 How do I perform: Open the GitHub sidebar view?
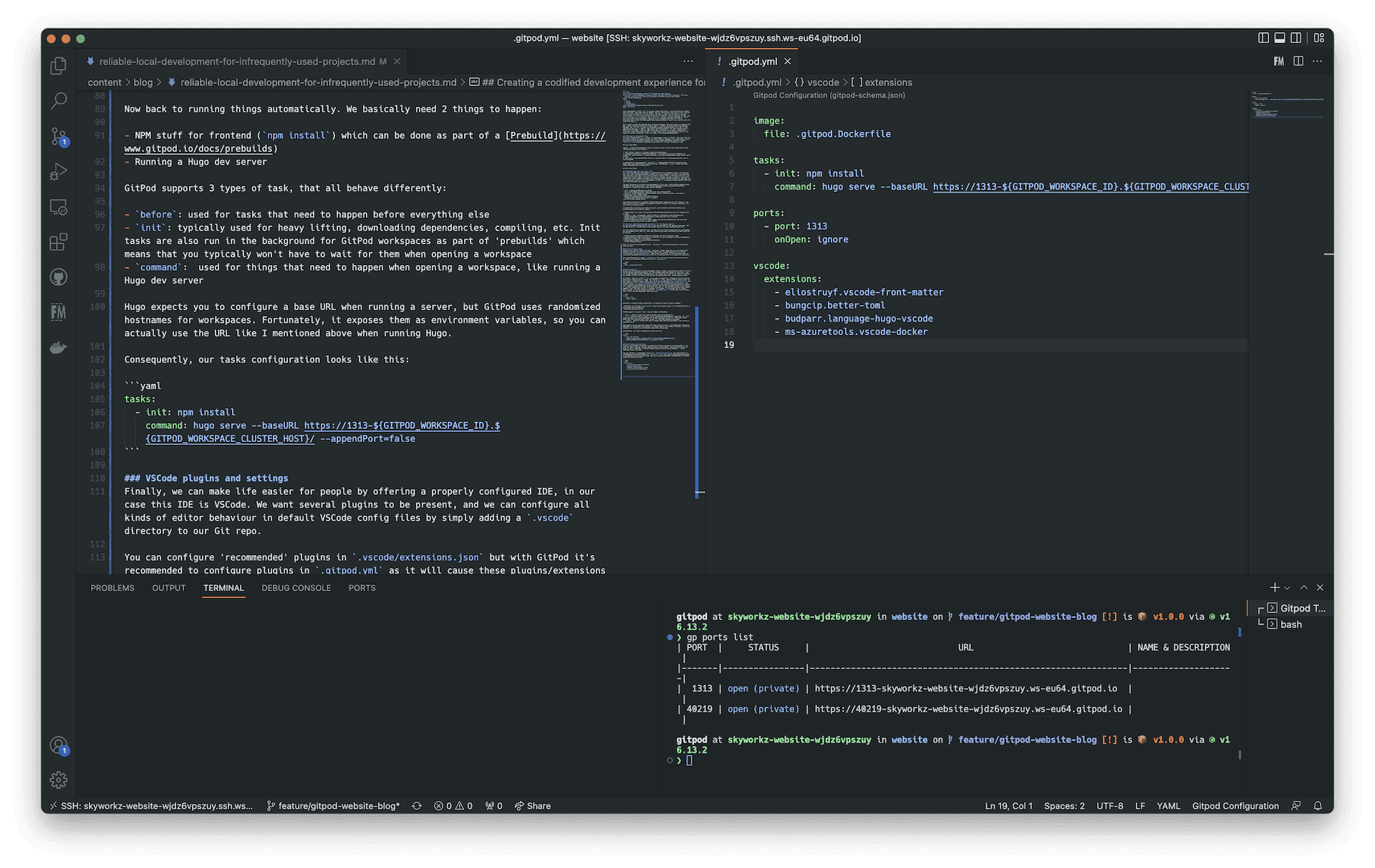pos(59,277)
